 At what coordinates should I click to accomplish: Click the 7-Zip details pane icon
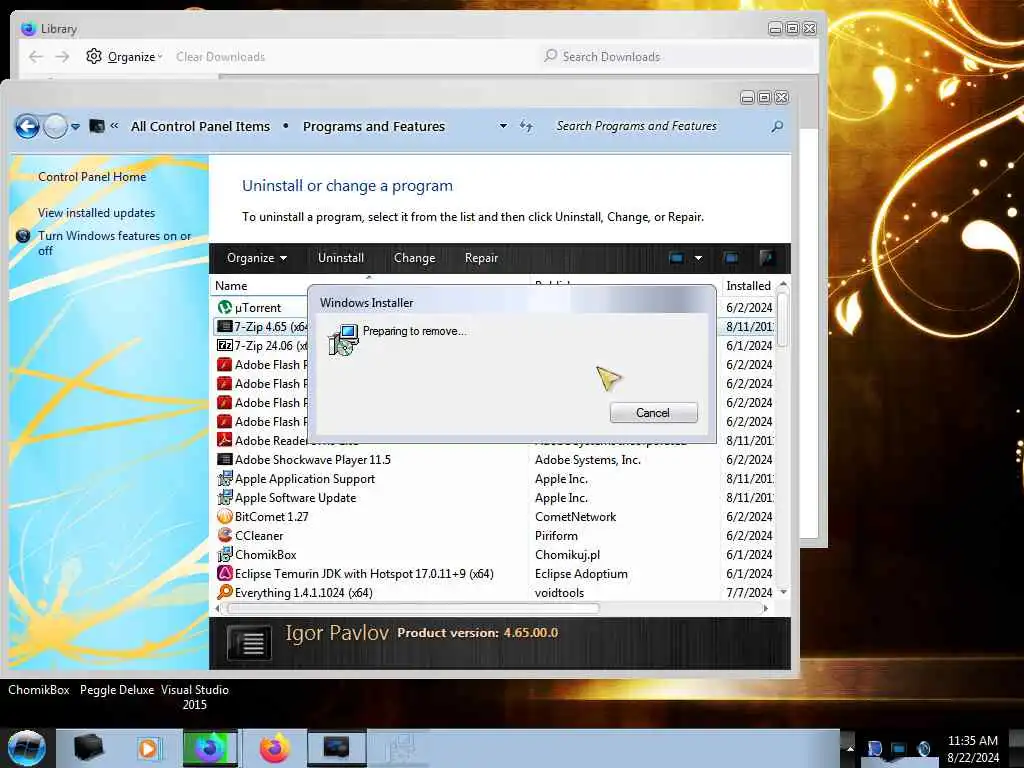click(x=249, y=643)
